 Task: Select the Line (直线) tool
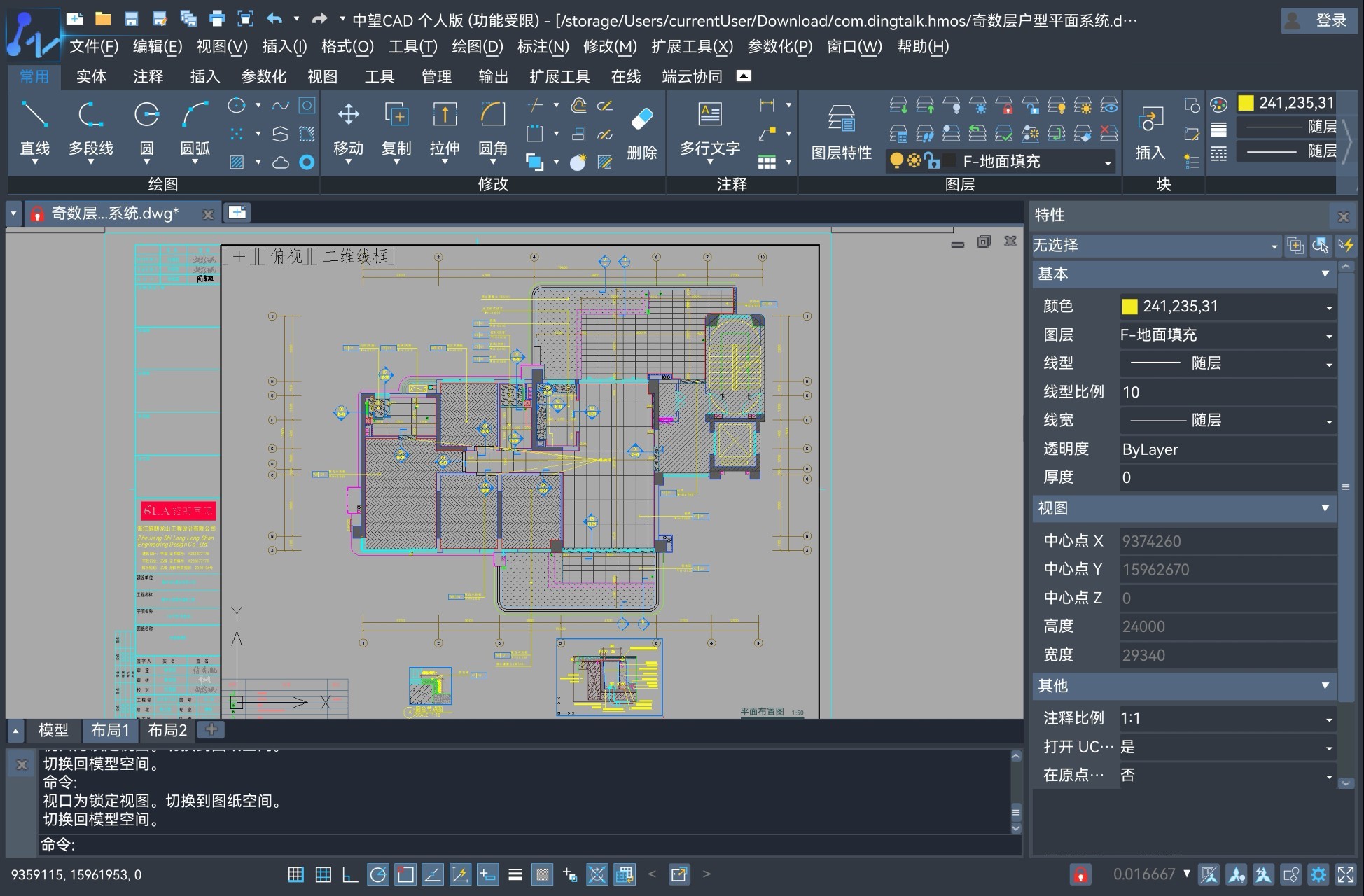pos(34,130)
